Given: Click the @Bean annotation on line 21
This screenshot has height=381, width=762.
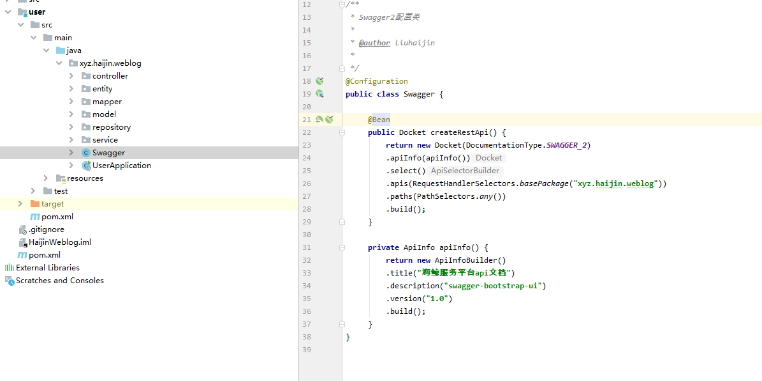Looking at the screenshot, I should pyautogui.click(x=379, y=120).
